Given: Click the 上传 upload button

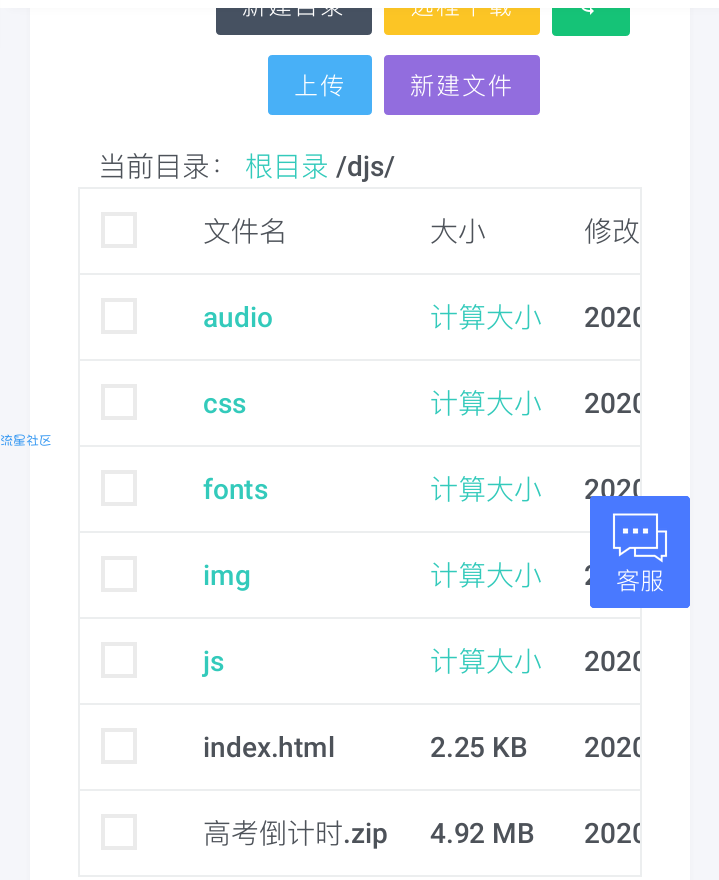Looking at the screenshot, I should pos(319,85).
